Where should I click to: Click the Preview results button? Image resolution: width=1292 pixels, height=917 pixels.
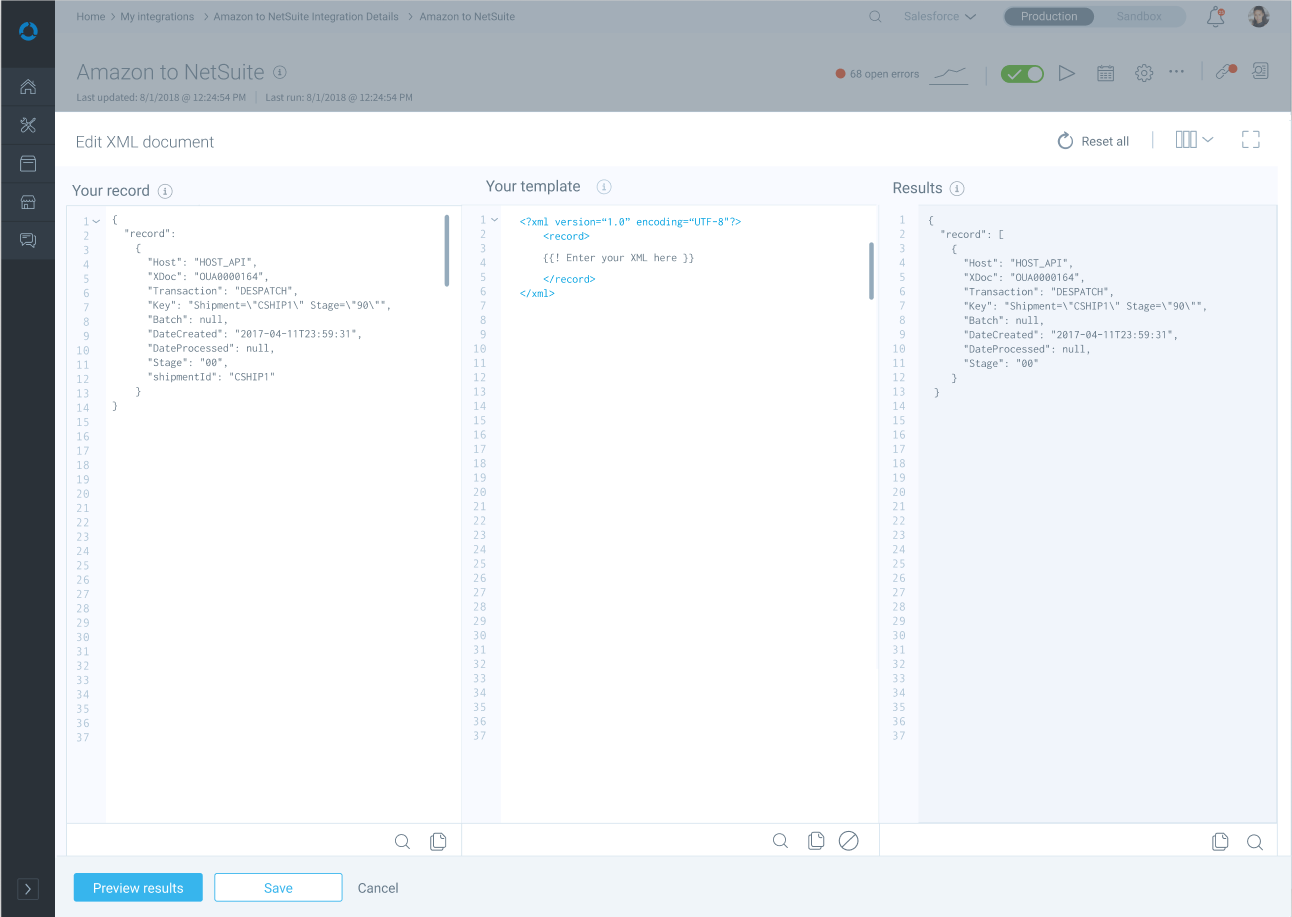click(138, 888)
